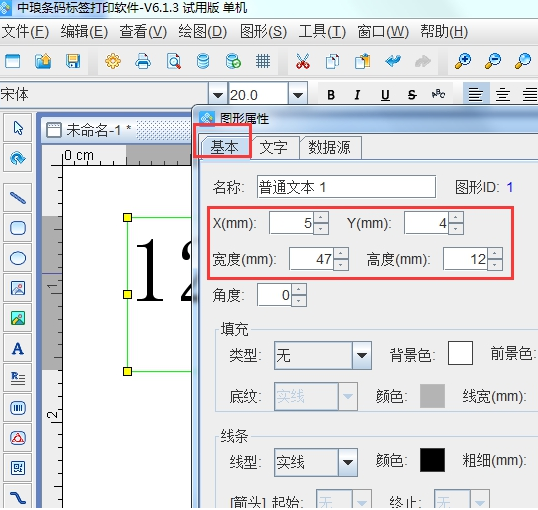Image resolution: width=538 pixels, height=510 pixels.
Task: Open file with the folder icon
Action: 43,62
